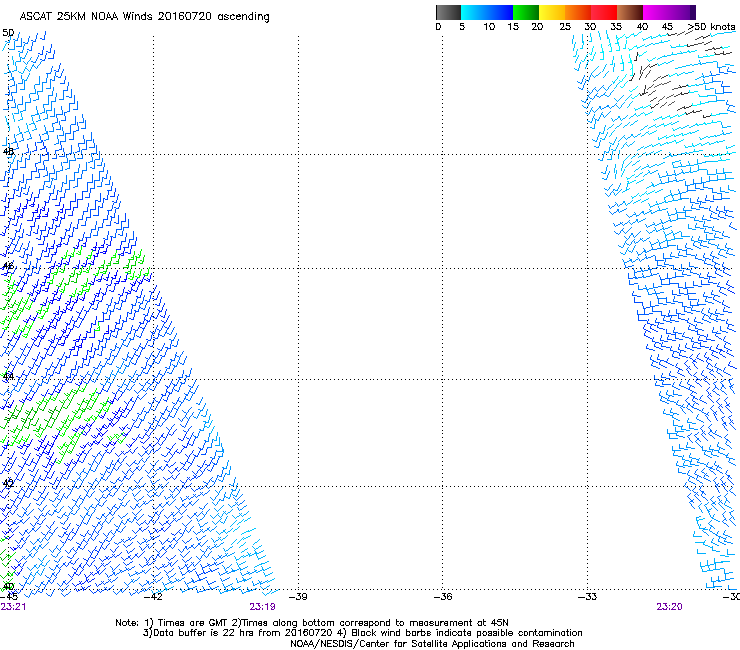
Task: Click the red 30-35 knots legend segment
Action: (604, 12)
